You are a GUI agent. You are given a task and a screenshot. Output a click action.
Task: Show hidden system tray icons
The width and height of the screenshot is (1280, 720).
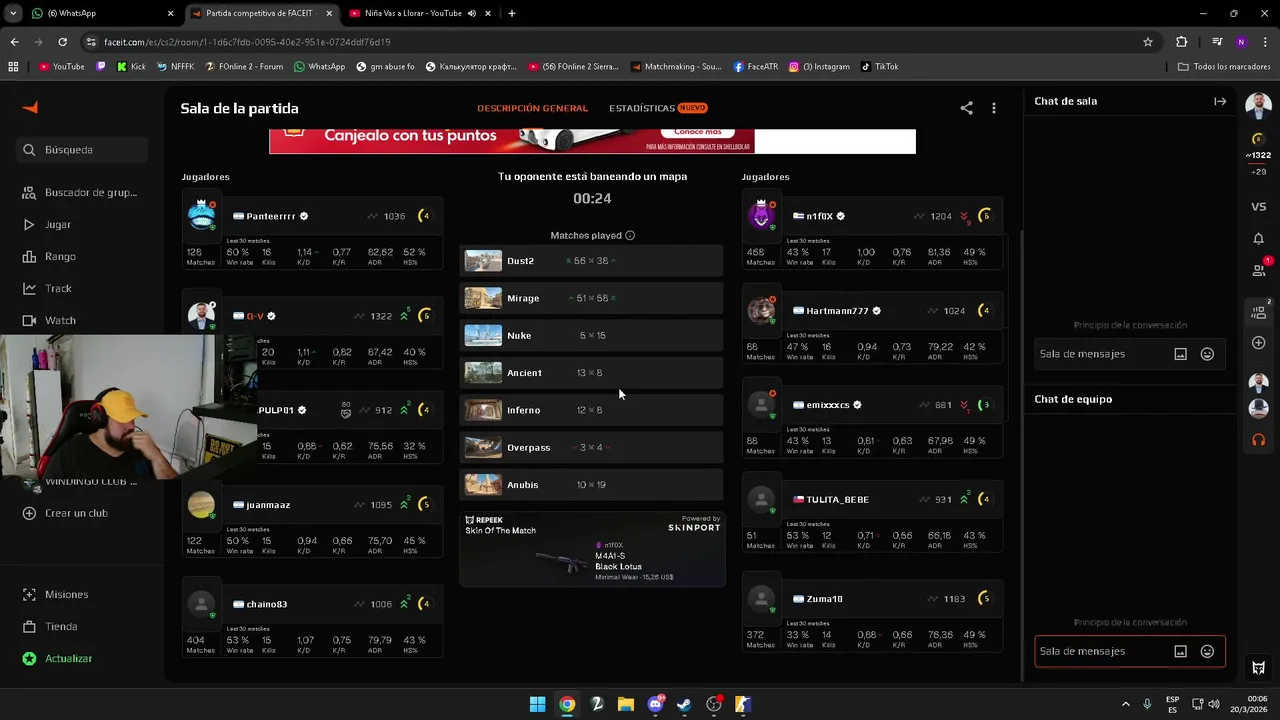pyautogui.click(x=1125, y=704)
